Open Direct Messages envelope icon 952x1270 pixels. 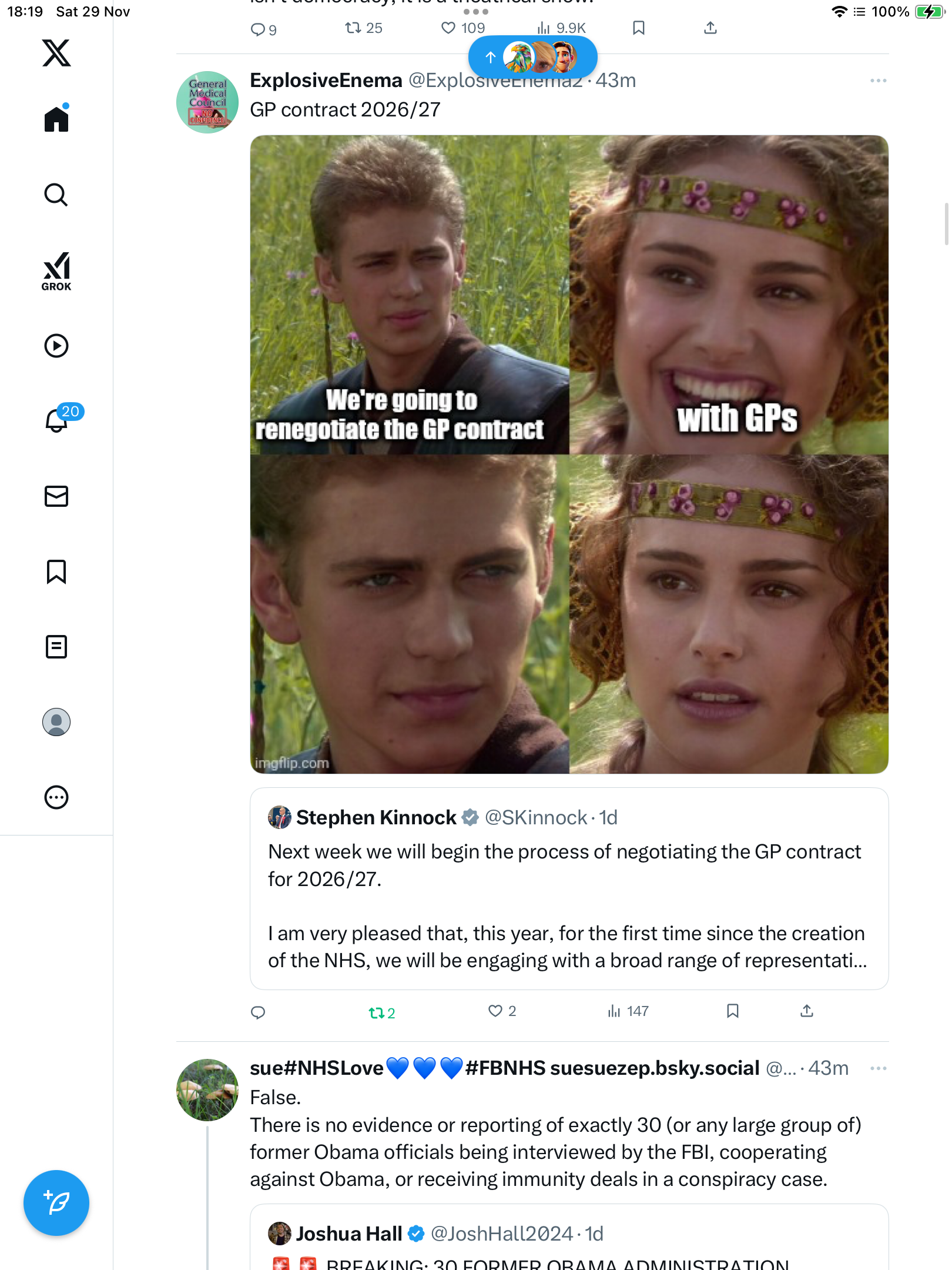[56, 496]
